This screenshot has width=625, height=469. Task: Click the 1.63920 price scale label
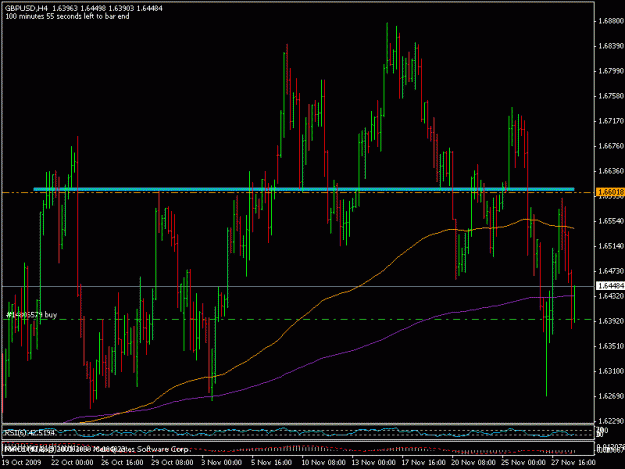point(611,321)
